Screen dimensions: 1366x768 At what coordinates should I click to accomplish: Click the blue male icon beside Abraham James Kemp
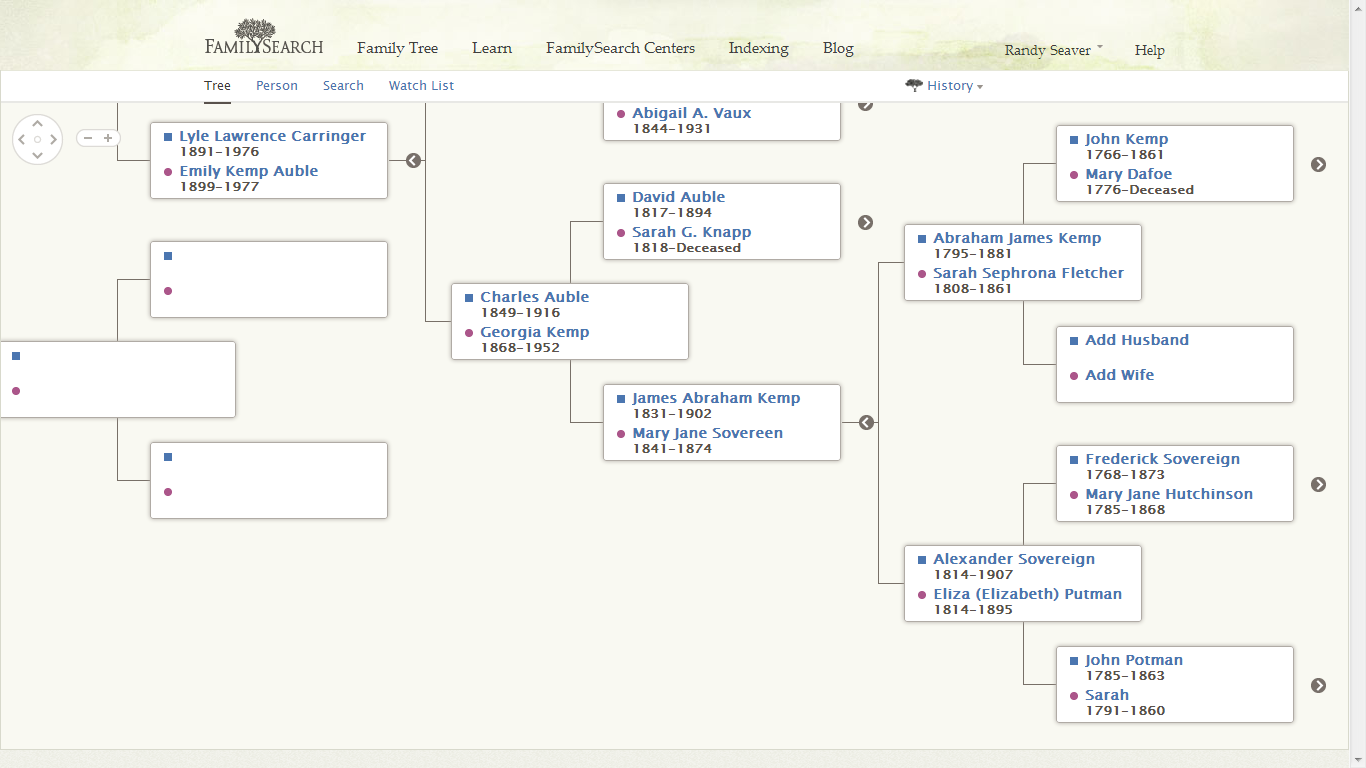(x=921, y=238)
